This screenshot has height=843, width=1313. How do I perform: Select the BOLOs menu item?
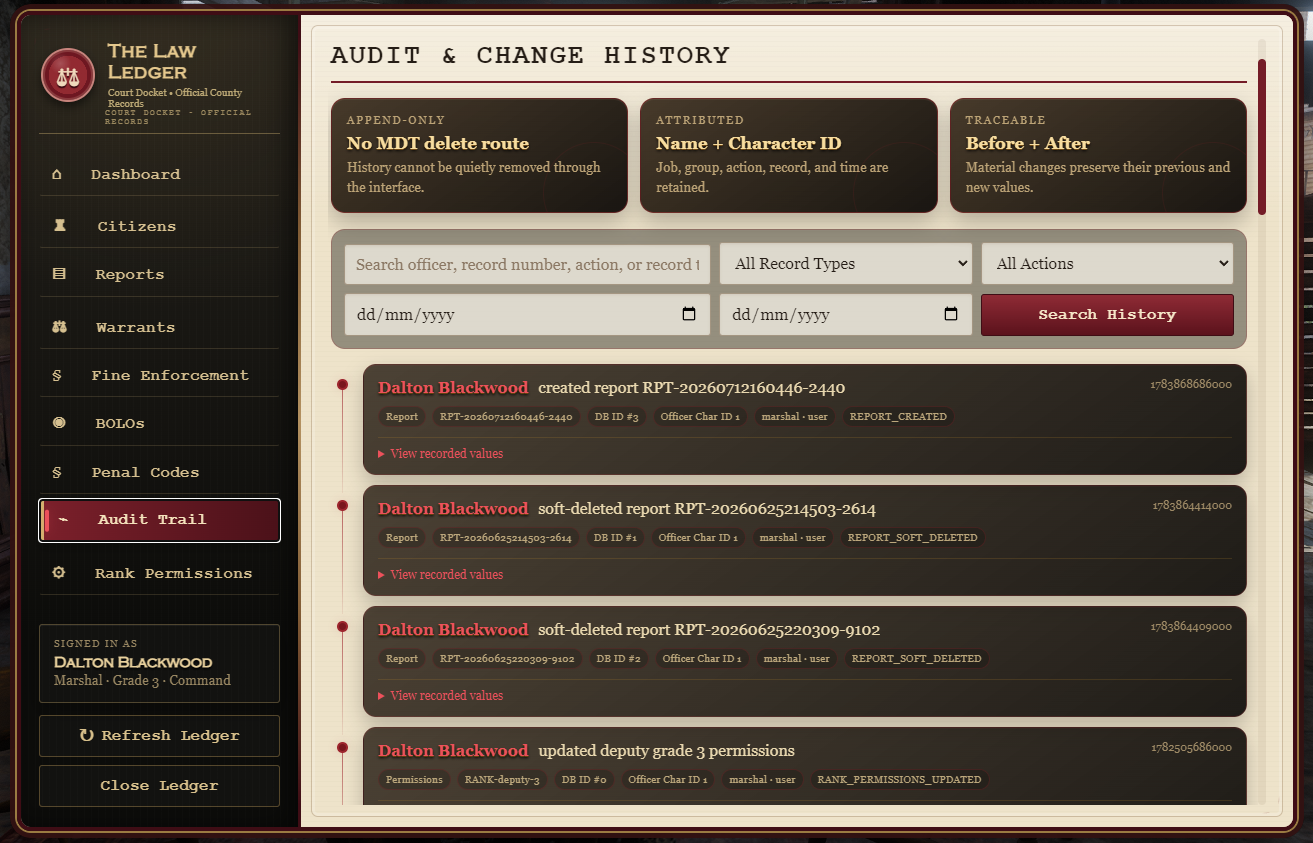tap(159, 423)
